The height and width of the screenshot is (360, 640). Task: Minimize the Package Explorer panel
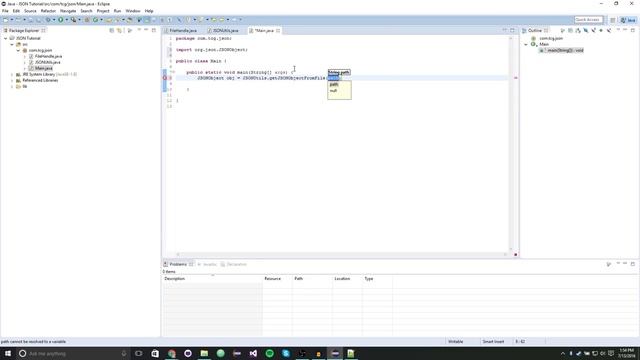pos(146,30)
